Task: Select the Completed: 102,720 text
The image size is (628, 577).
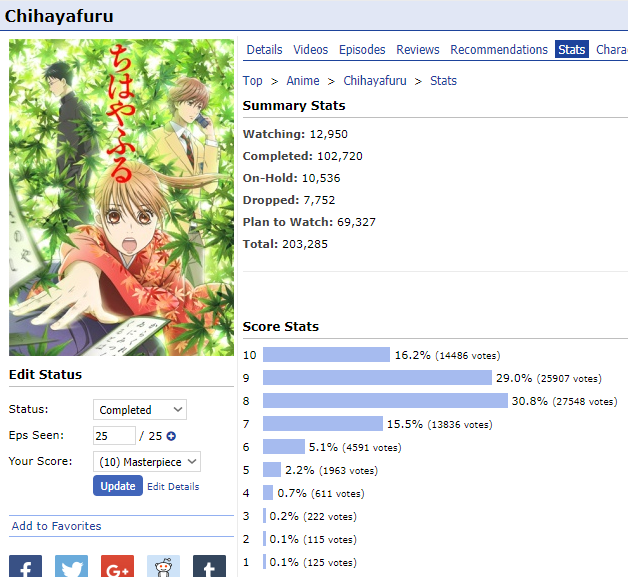Action: [303, 156]
